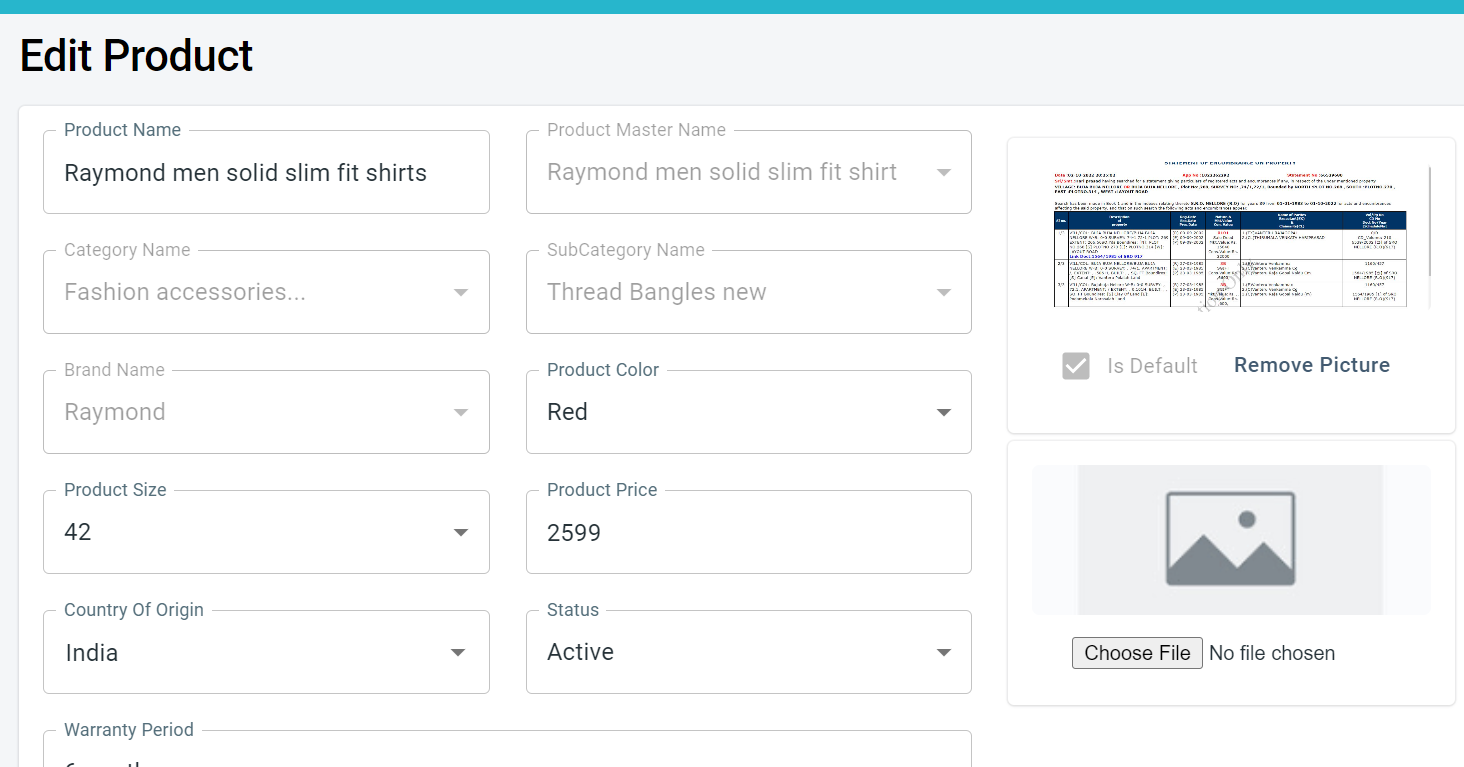Open the Product Size dropdown
Image resolution: width=1464 pixels, height=767 pixels.
(x=266, y=532)
